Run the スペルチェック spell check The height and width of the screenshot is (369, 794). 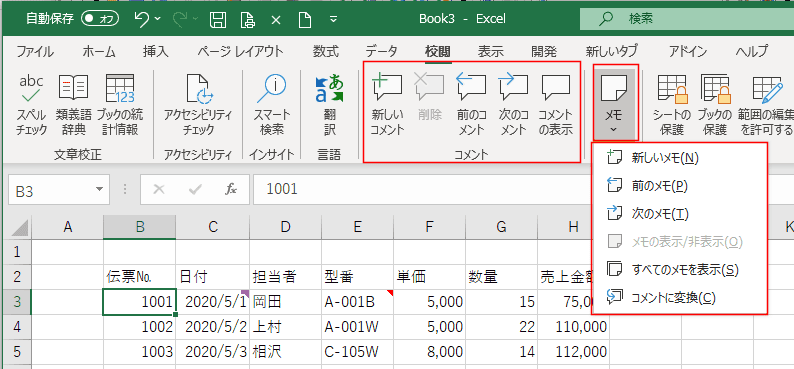tap(31, 105)
